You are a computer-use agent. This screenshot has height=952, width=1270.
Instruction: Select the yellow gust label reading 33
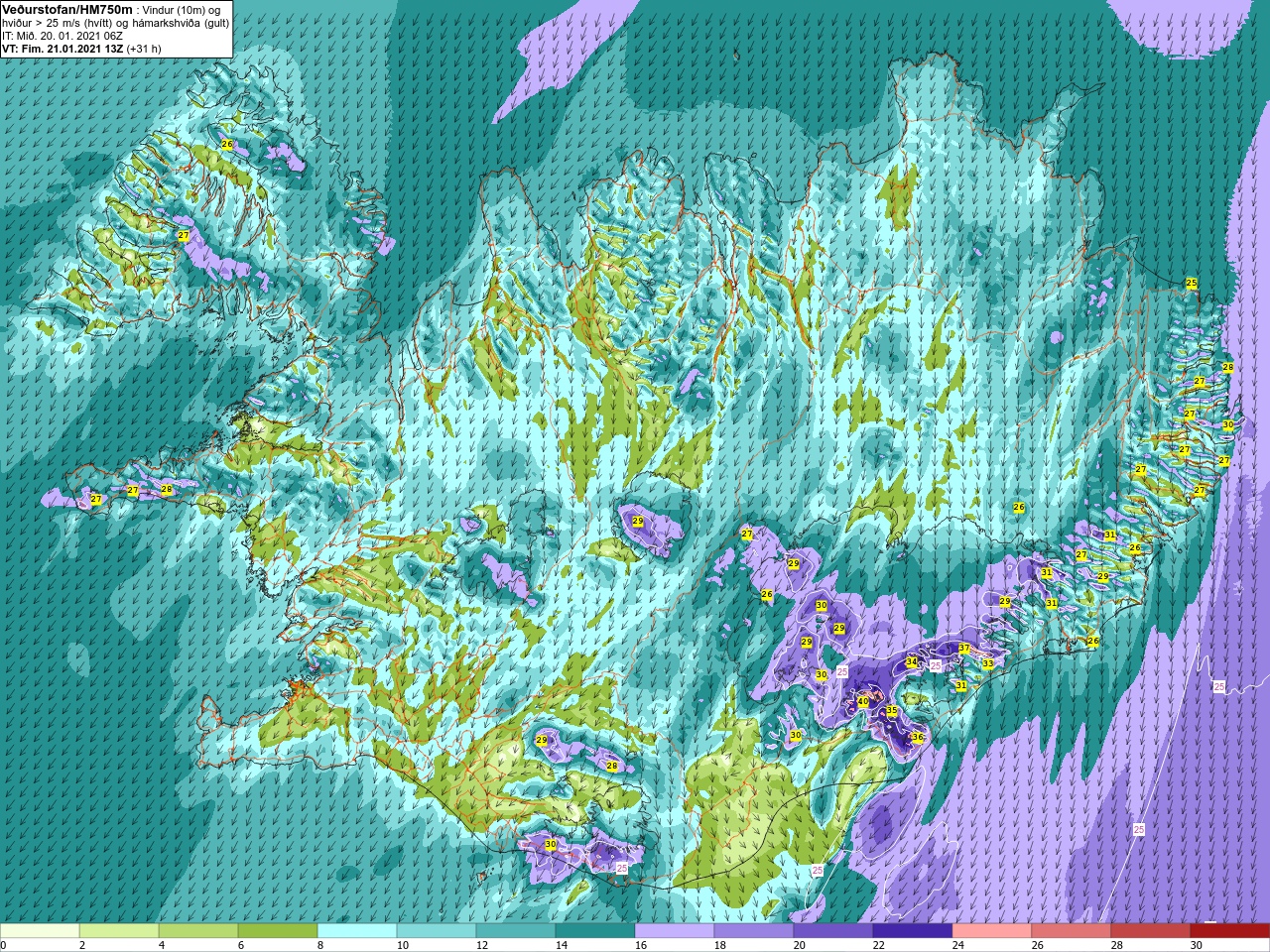pos(987,663)
